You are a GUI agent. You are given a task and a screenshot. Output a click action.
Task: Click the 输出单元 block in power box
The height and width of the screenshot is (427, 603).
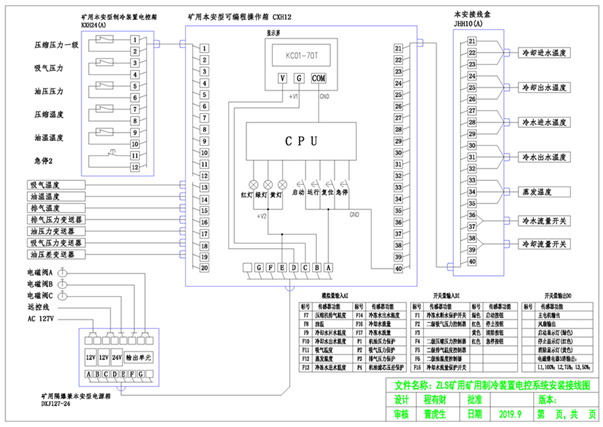[138, 358]
